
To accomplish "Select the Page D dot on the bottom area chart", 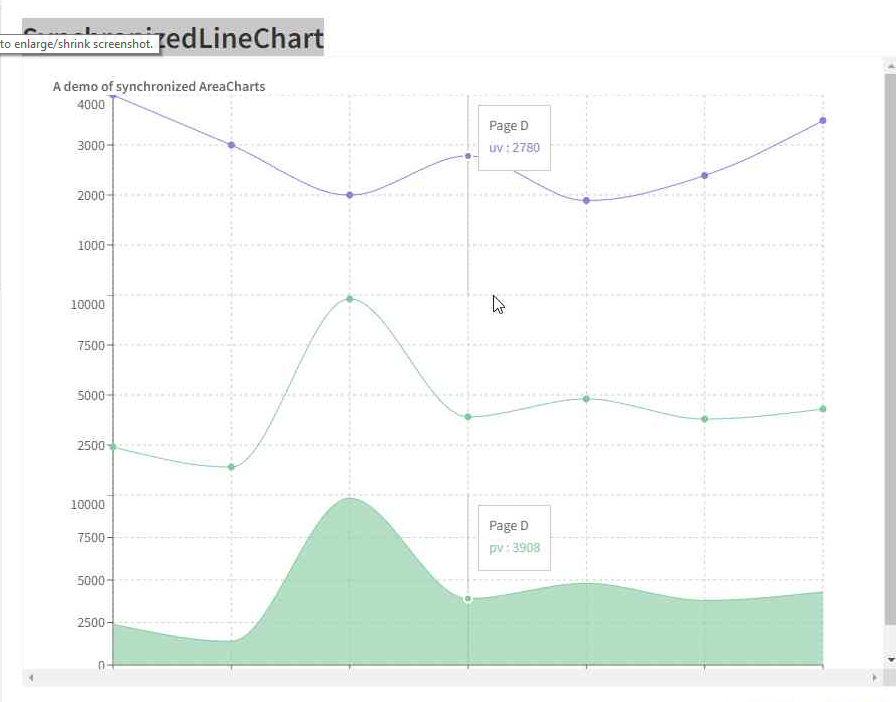I will (468, 597).
